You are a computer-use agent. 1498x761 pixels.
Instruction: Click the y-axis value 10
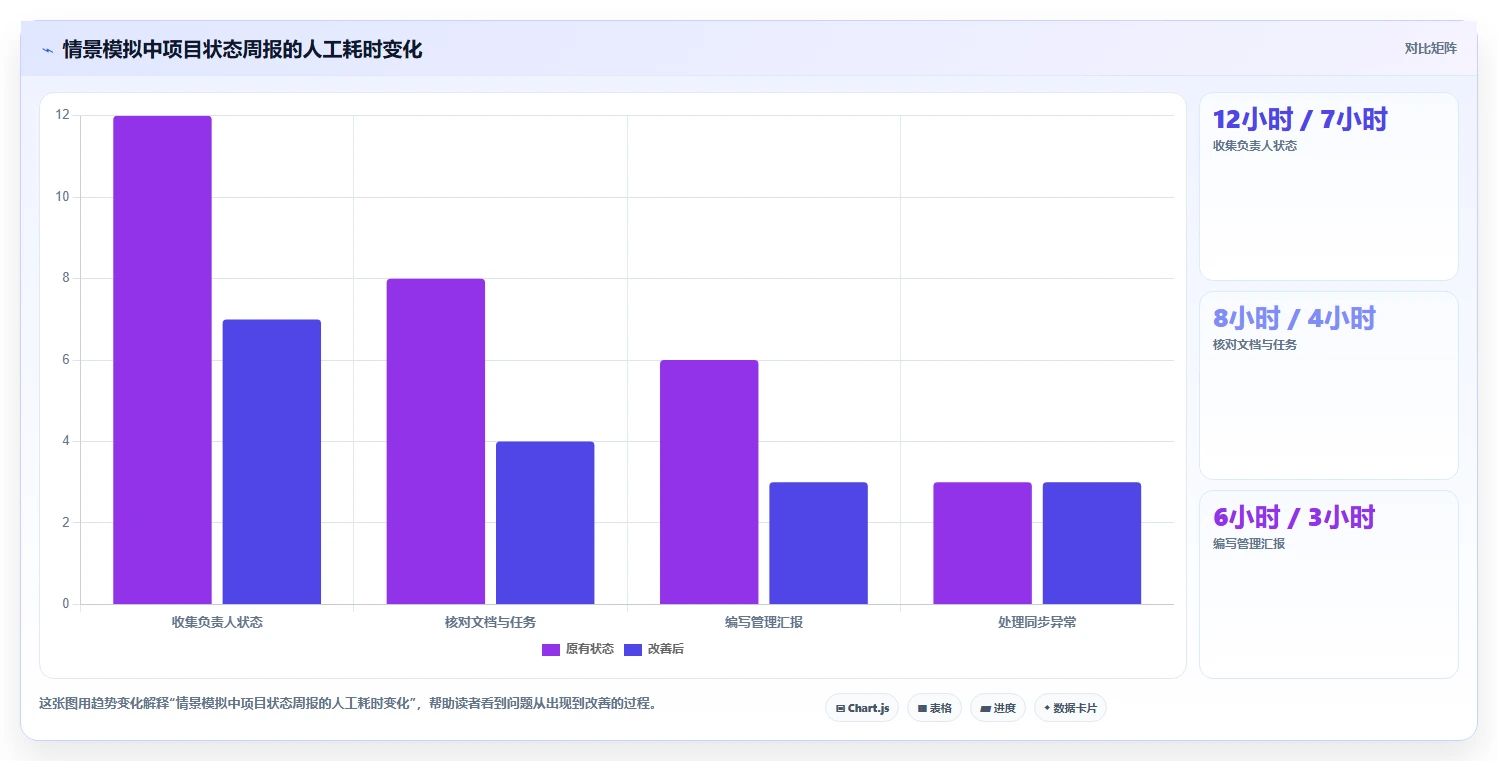coord(63,197)
